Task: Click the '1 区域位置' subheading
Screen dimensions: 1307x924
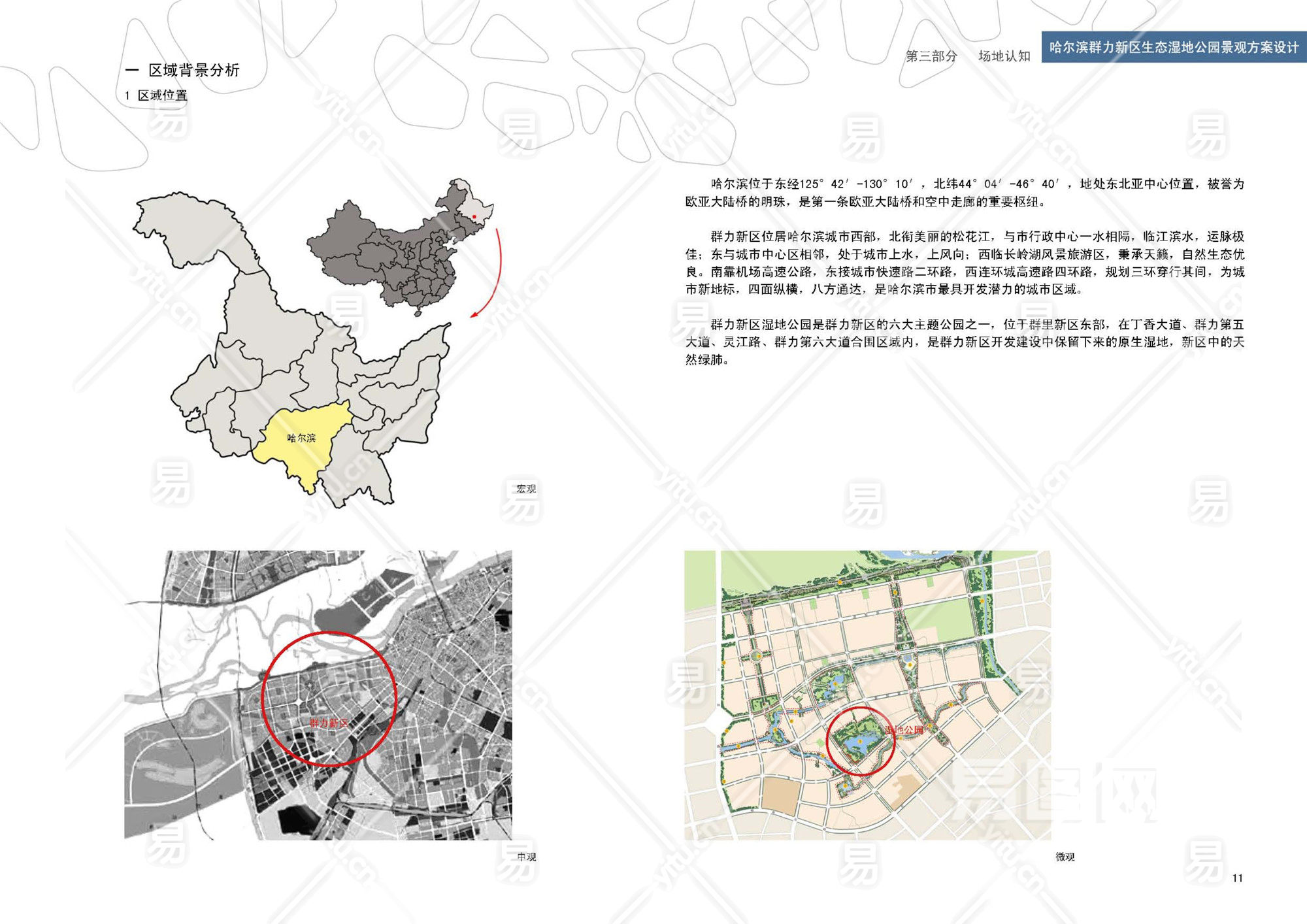Action: tap(156, 95)
